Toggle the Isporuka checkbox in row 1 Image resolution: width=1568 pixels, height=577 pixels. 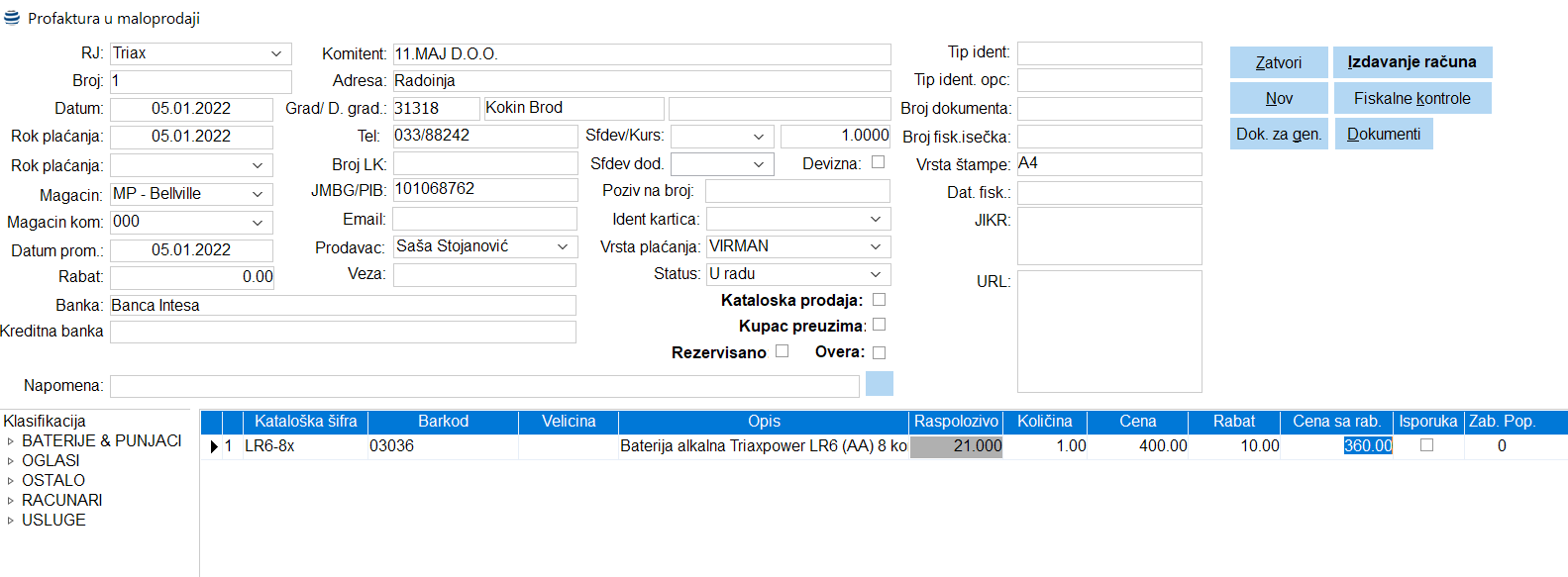click(x=1426, y=445)
